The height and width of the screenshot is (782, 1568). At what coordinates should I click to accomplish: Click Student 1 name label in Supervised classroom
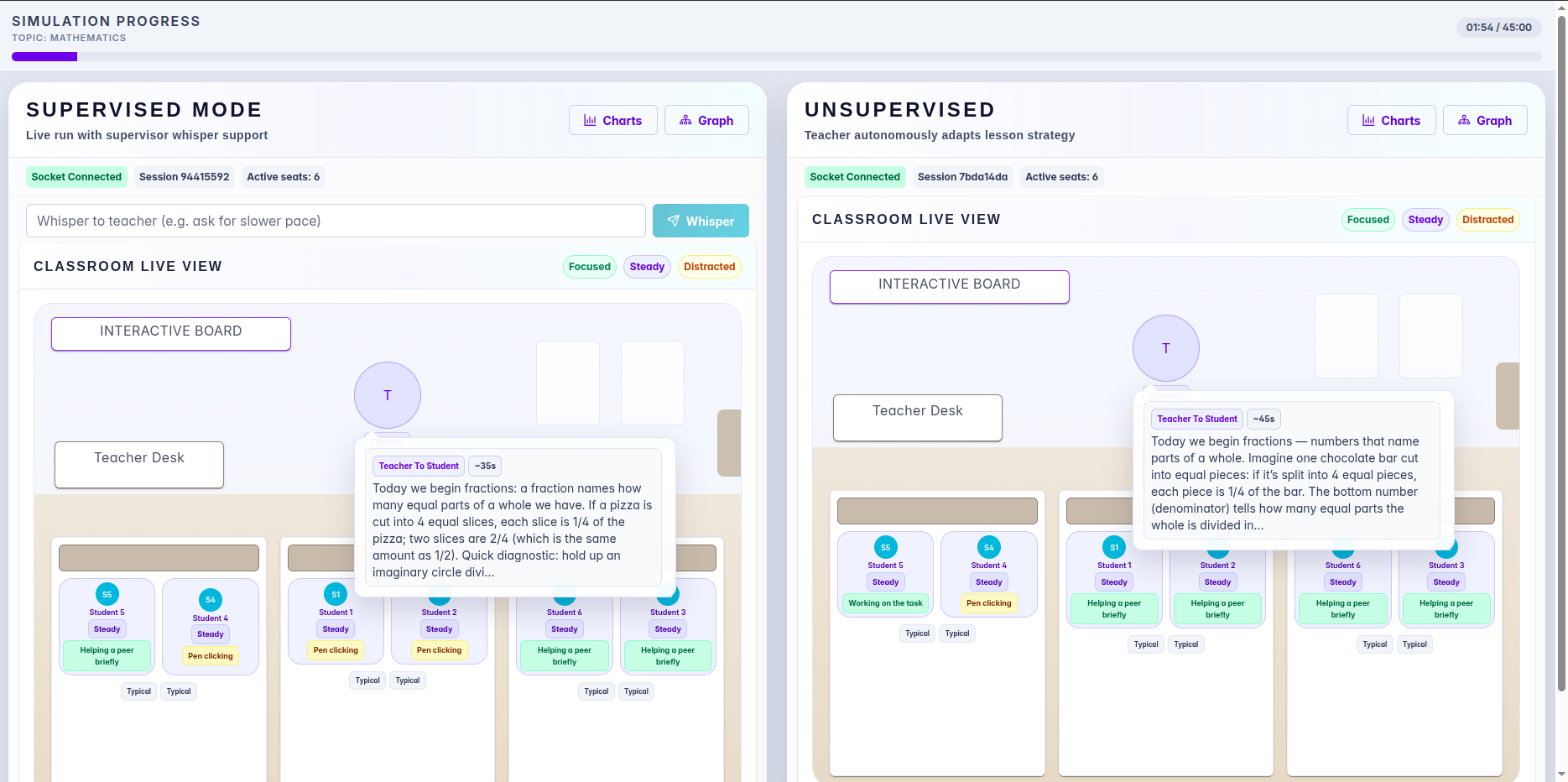pos(336,613)
